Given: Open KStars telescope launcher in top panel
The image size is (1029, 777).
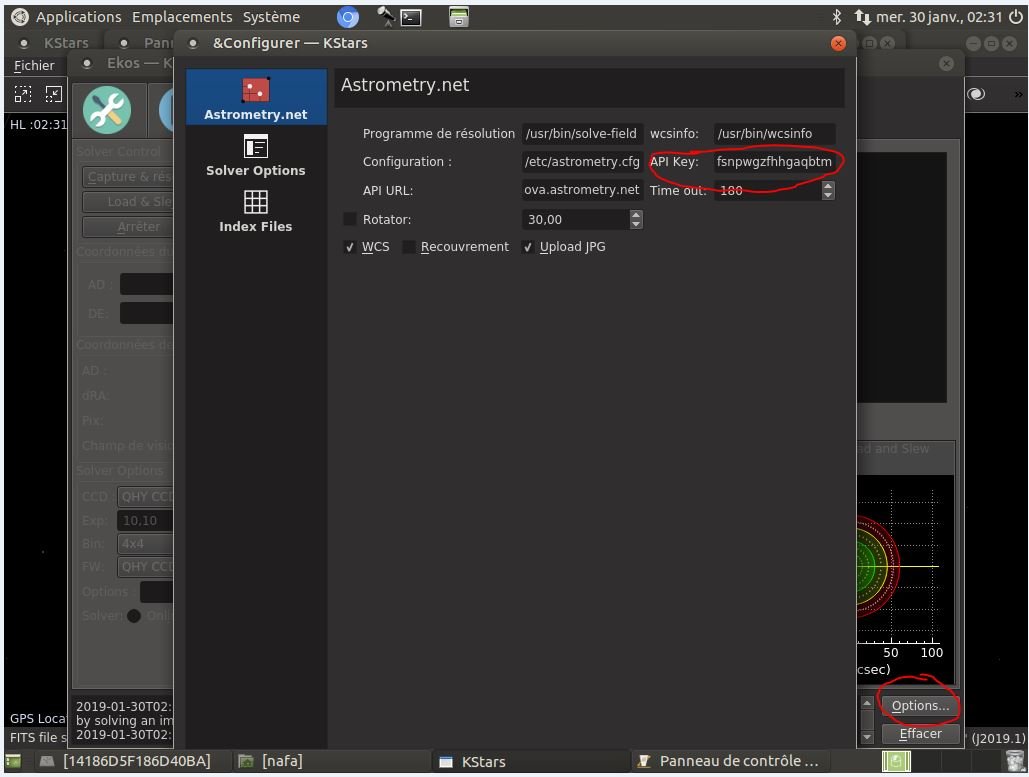Looking at the screenshot, I should click(x=385, y=16).
